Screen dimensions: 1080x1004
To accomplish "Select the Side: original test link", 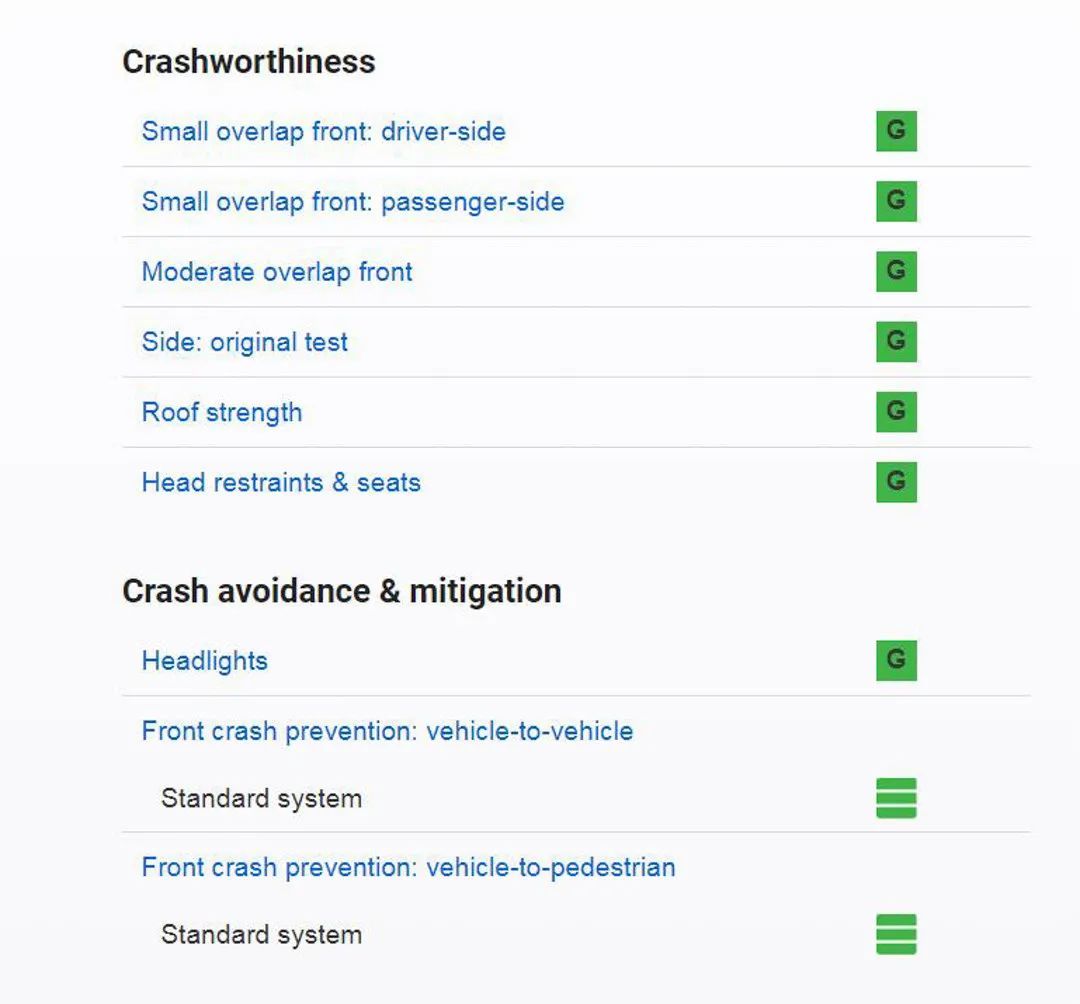I will click(x=244, y=342).
